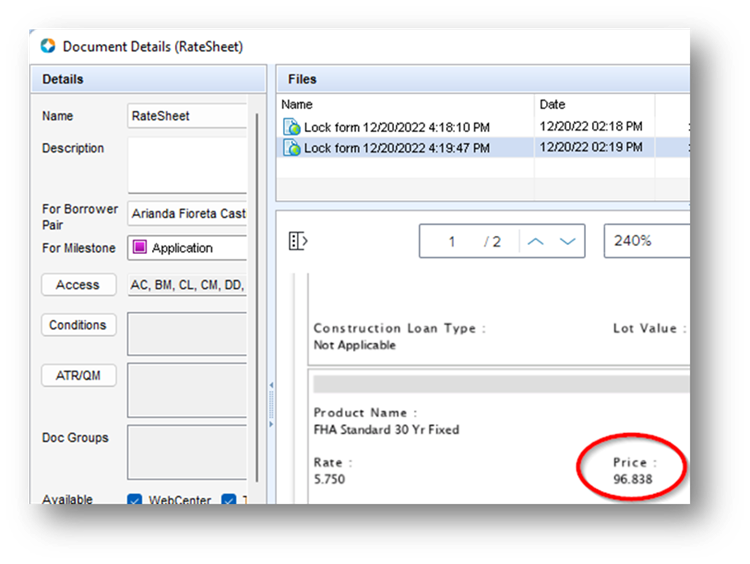Go to next page with the down chevron
Screen dimensions: 750x564
click(x=567, y=242)
